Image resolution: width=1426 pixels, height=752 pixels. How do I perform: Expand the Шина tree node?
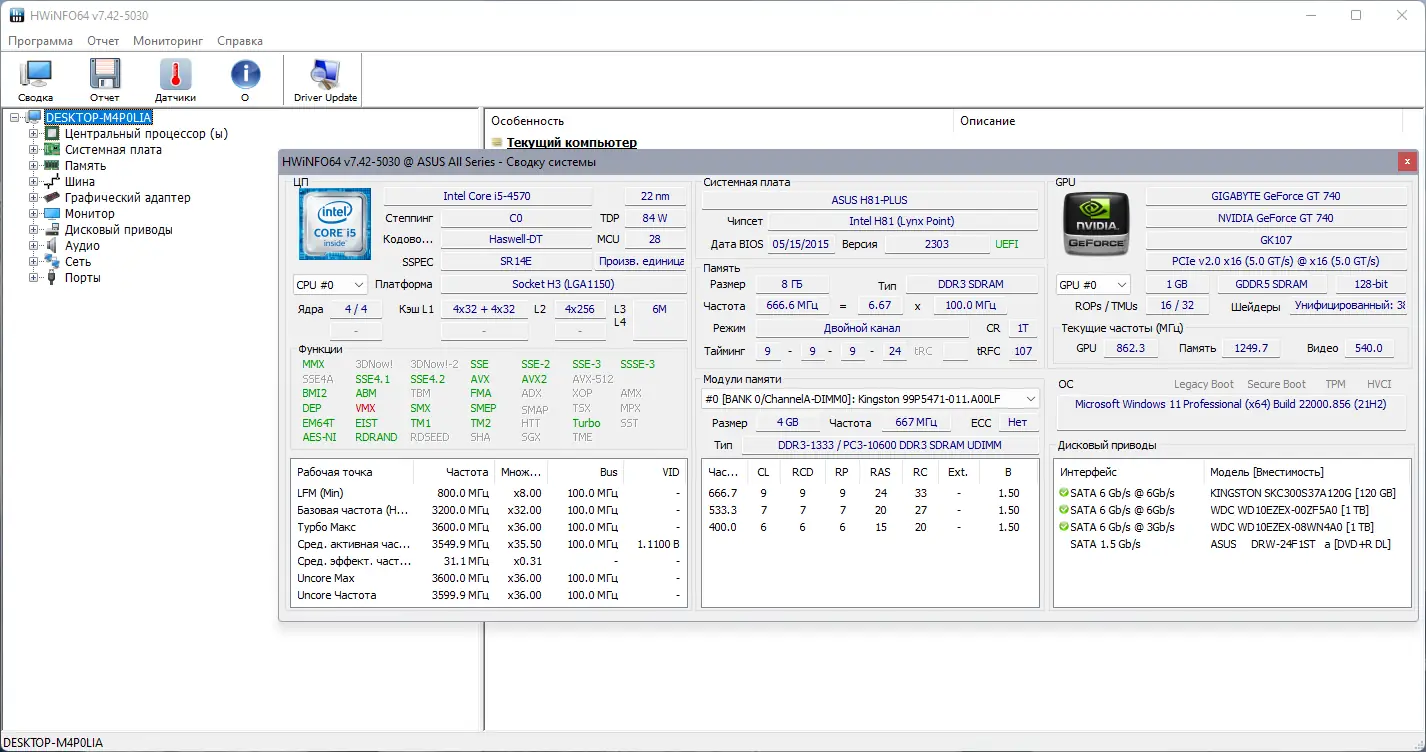point(33,181)
